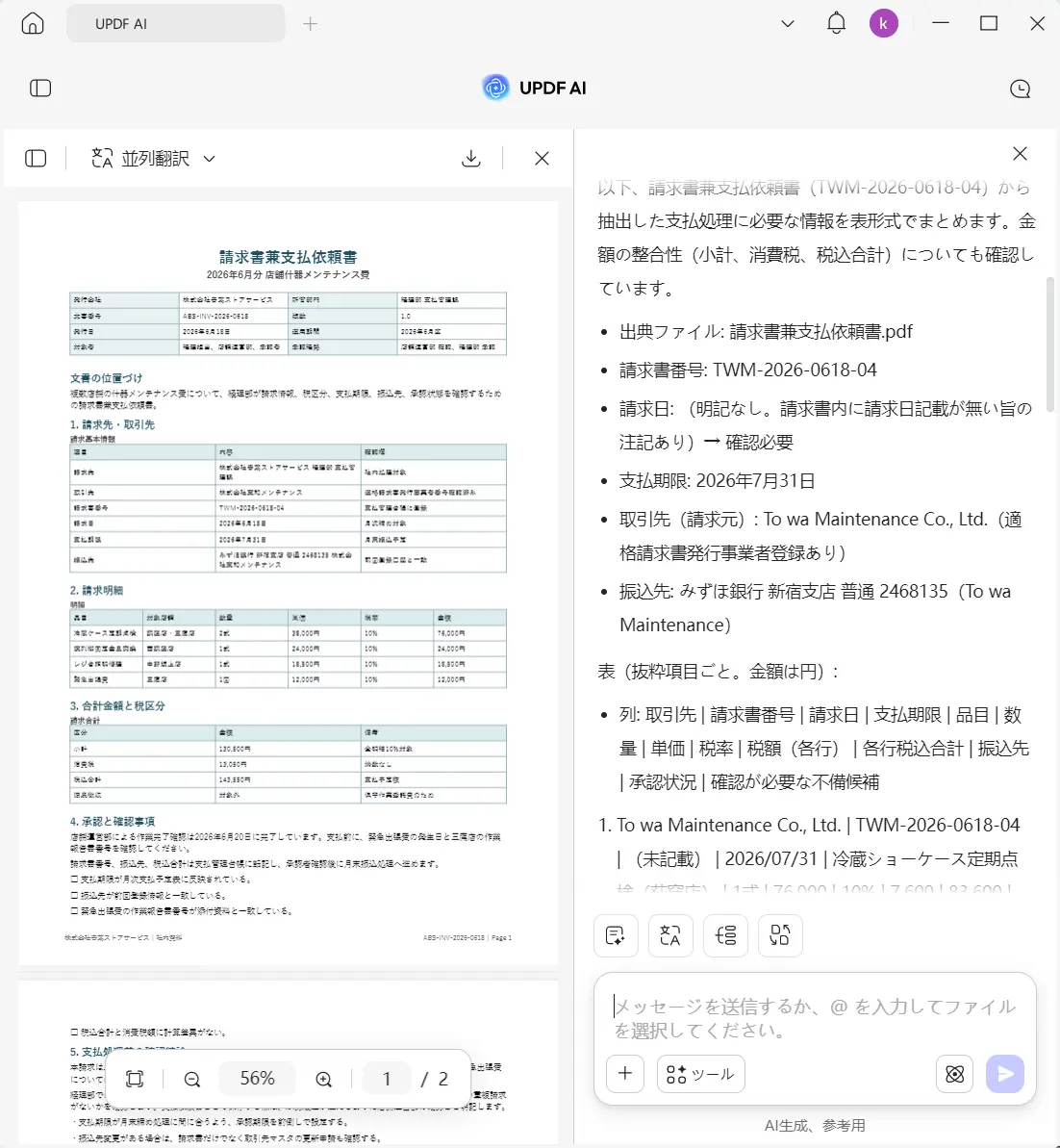
Task: Zoom out the document view
Action: click(191, 1079)
